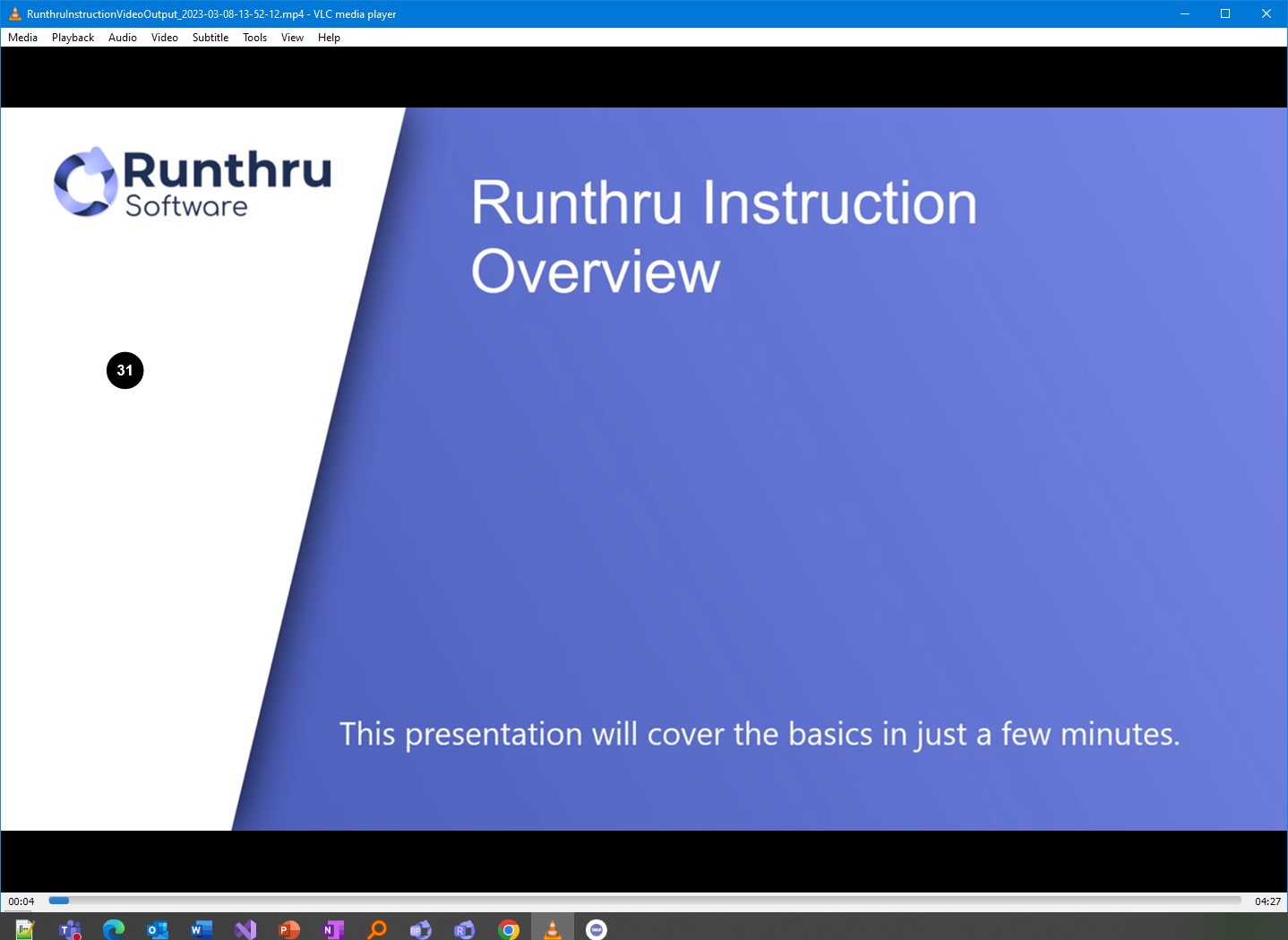Click the total duration label 04:27

pos(1267,901)
